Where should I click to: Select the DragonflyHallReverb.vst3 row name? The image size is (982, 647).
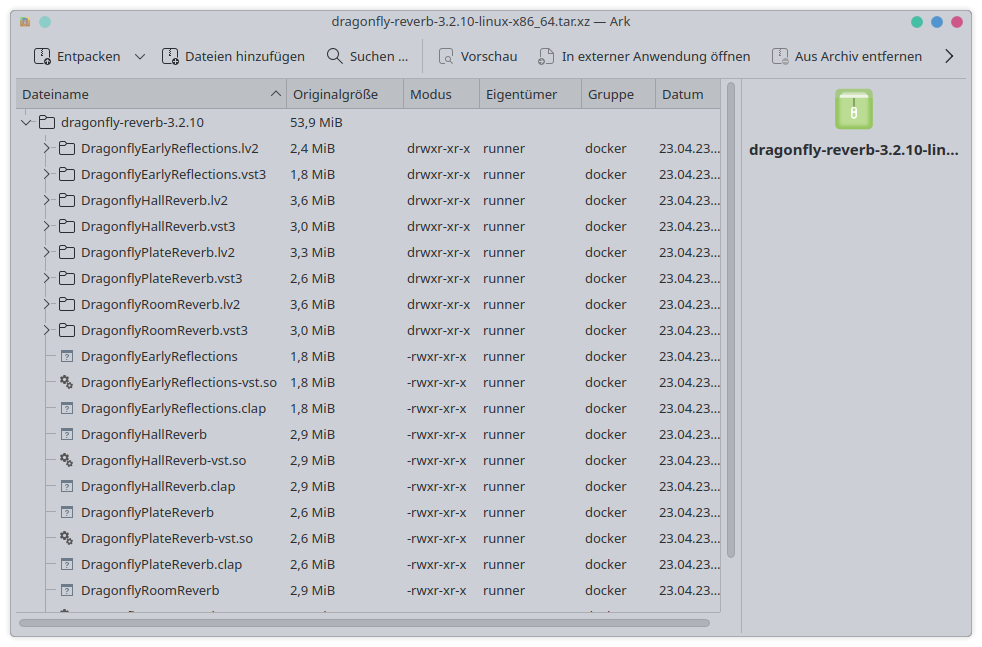158,226
